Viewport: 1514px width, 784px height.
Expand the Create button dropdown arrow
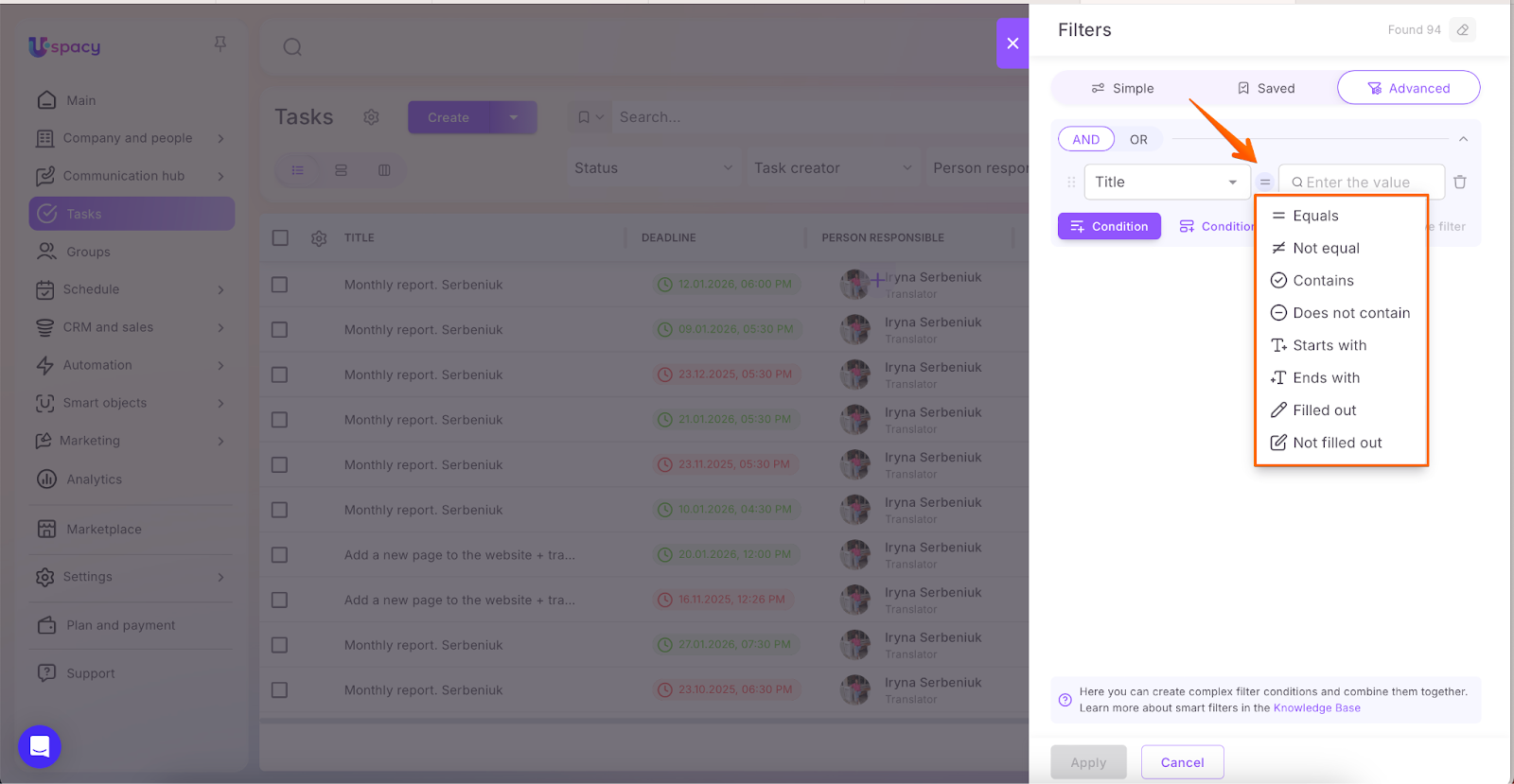(x=514, y=118)
